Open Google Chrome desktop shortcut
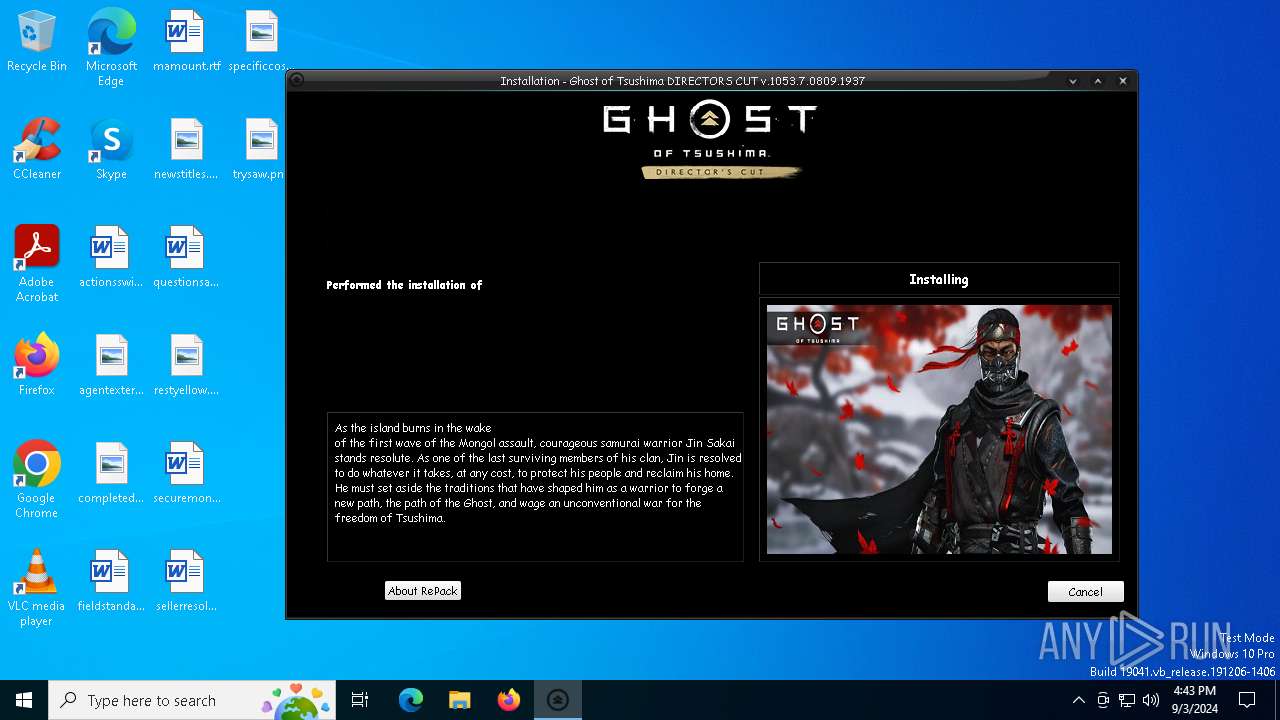 coord(37,479)
